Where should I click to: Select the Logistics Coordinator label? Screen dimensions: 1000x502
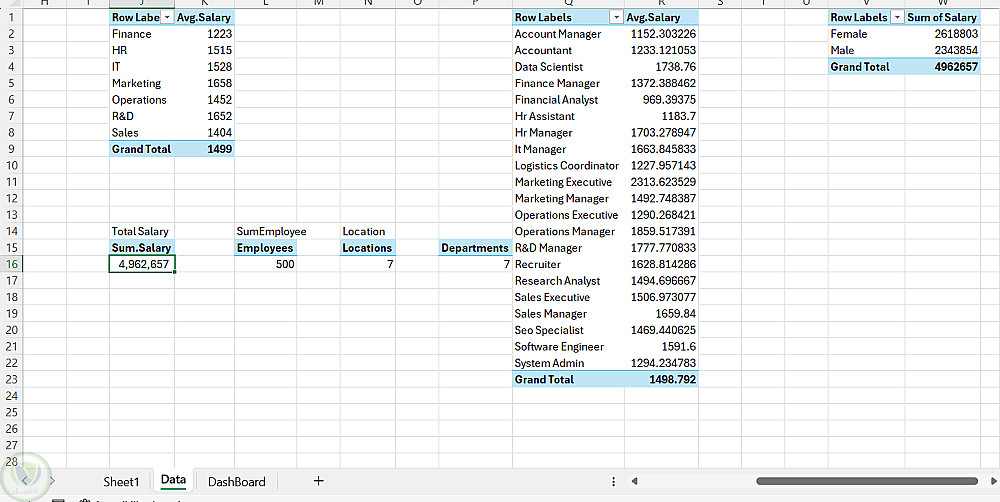(568, 166)
